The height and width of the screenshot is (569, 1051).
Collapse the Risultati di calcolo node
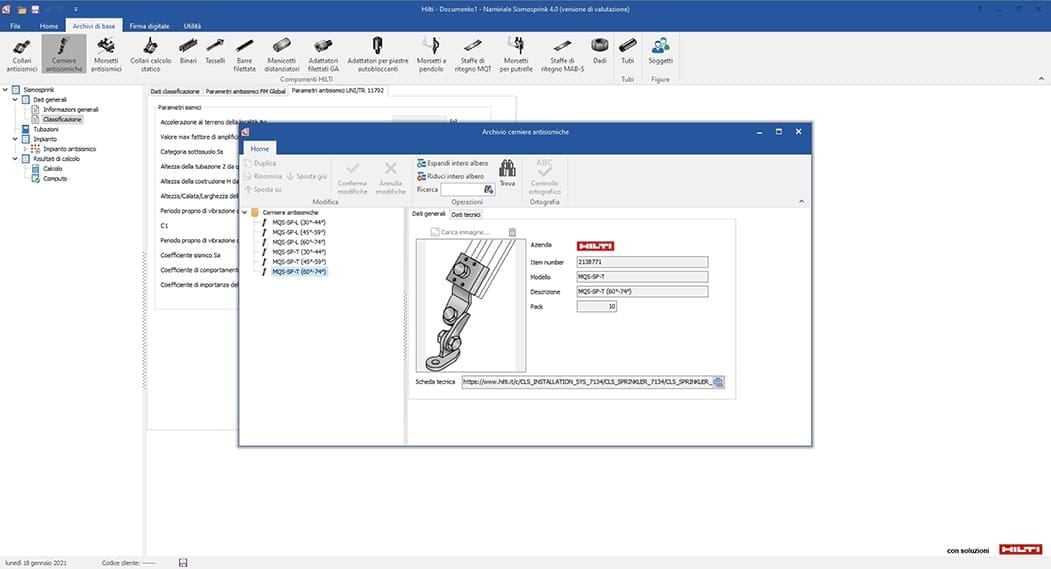tap(15, 159)
